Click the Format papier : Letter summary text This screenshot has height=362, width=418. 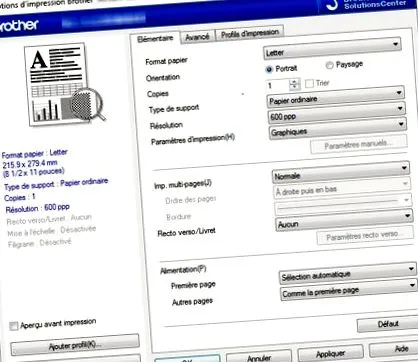pos(34,154)
